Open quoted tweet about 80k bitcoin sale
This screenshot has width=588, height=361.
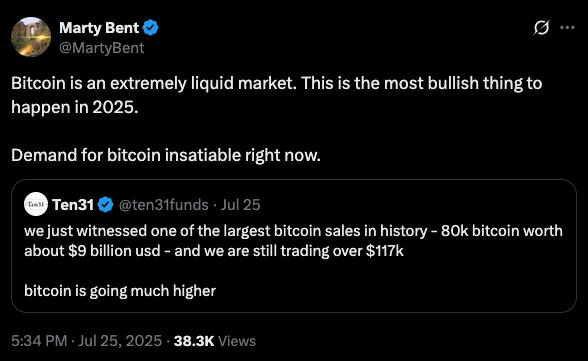294,246
